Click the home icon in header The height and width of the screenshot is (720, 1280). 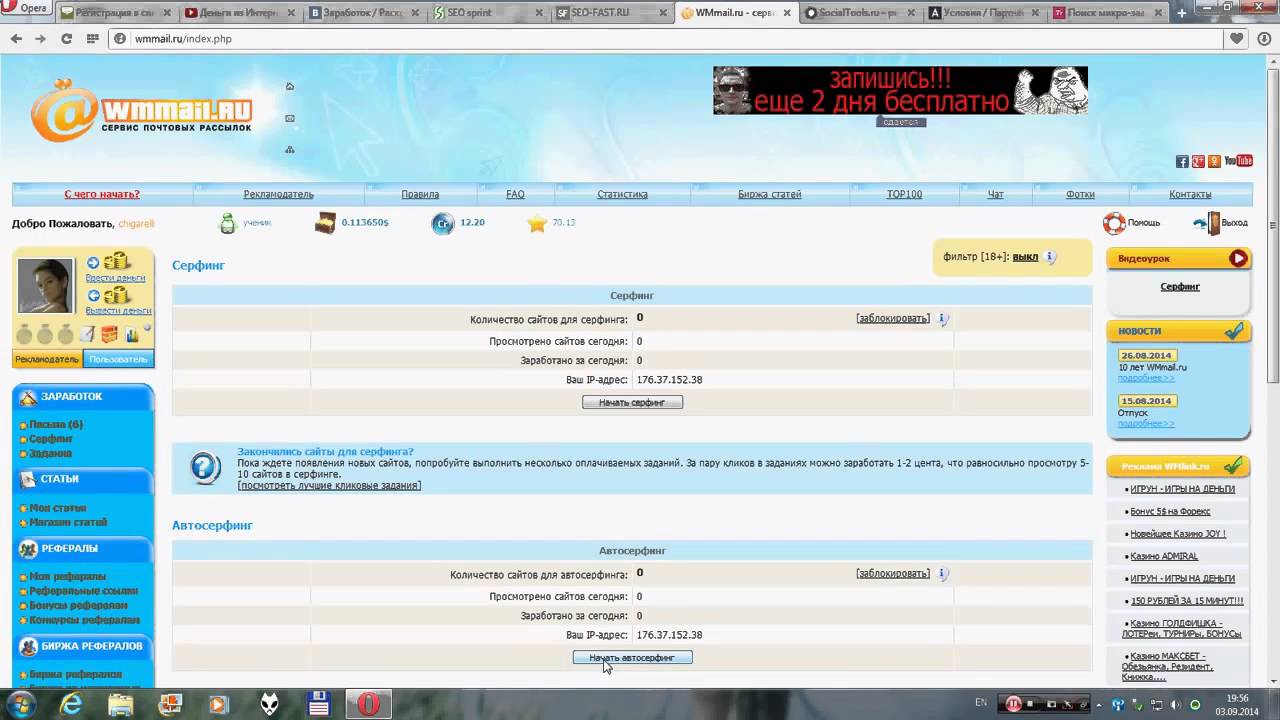290,86
